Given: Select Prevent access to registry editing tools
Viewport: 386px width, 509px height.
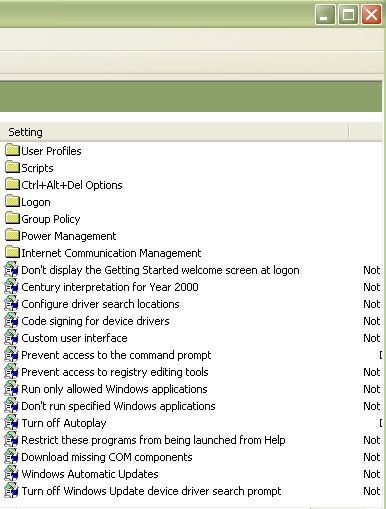Looking at the screenshot, I should coord(115,372).
